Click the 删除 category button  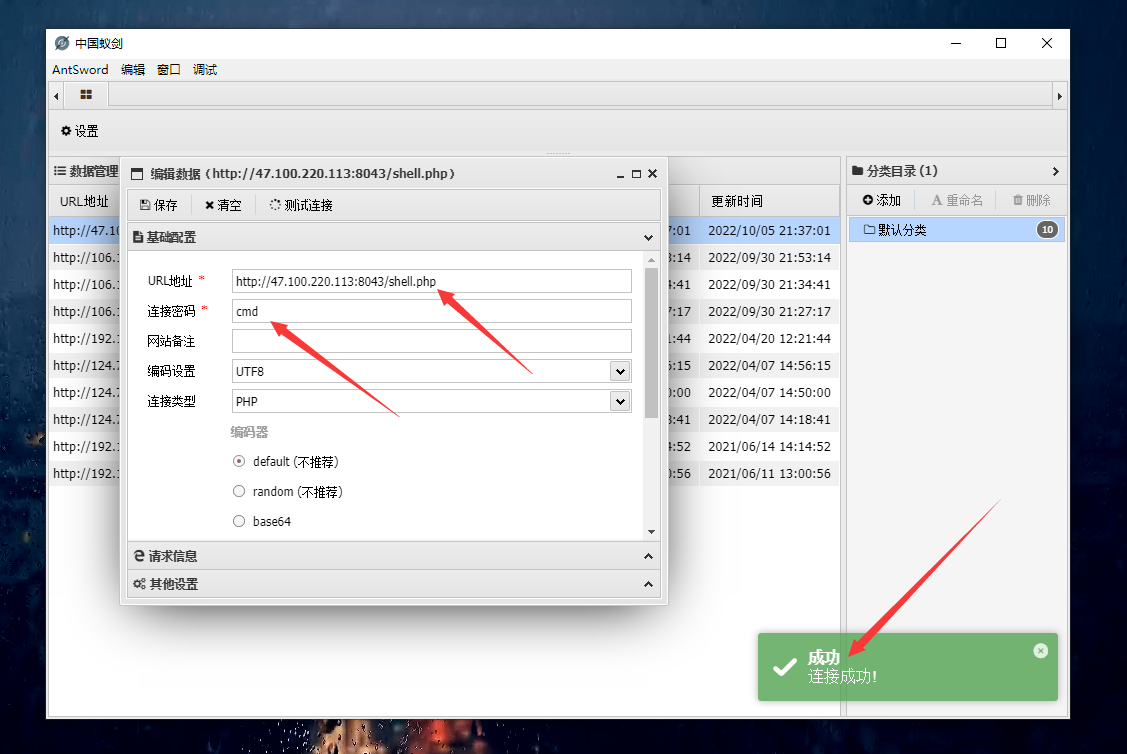1031,200
